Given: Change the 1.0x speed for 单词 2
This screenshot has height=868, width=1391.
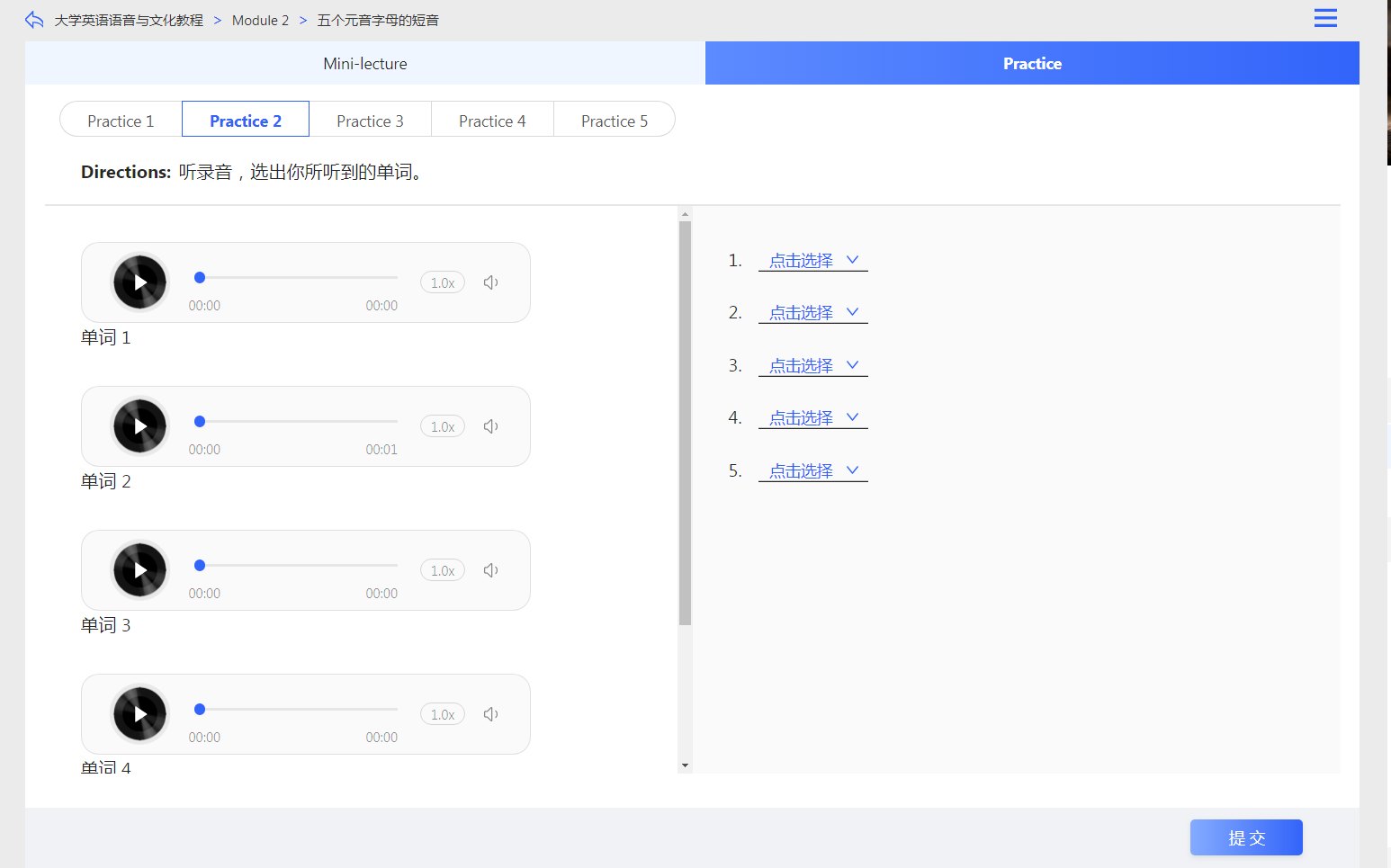Looking at the screenshot, I should coord(442,426).
